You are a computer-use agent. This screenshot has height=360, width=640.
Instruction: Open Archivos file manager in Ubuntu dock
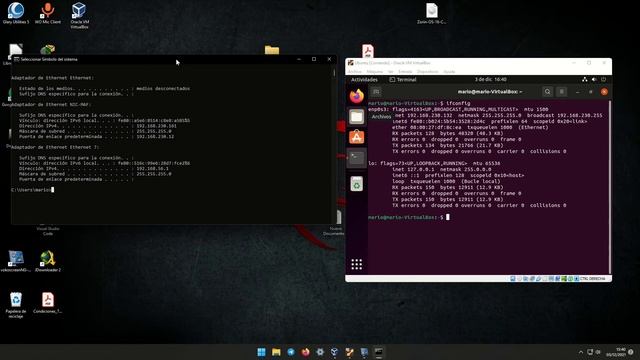(x=356, y=117)
